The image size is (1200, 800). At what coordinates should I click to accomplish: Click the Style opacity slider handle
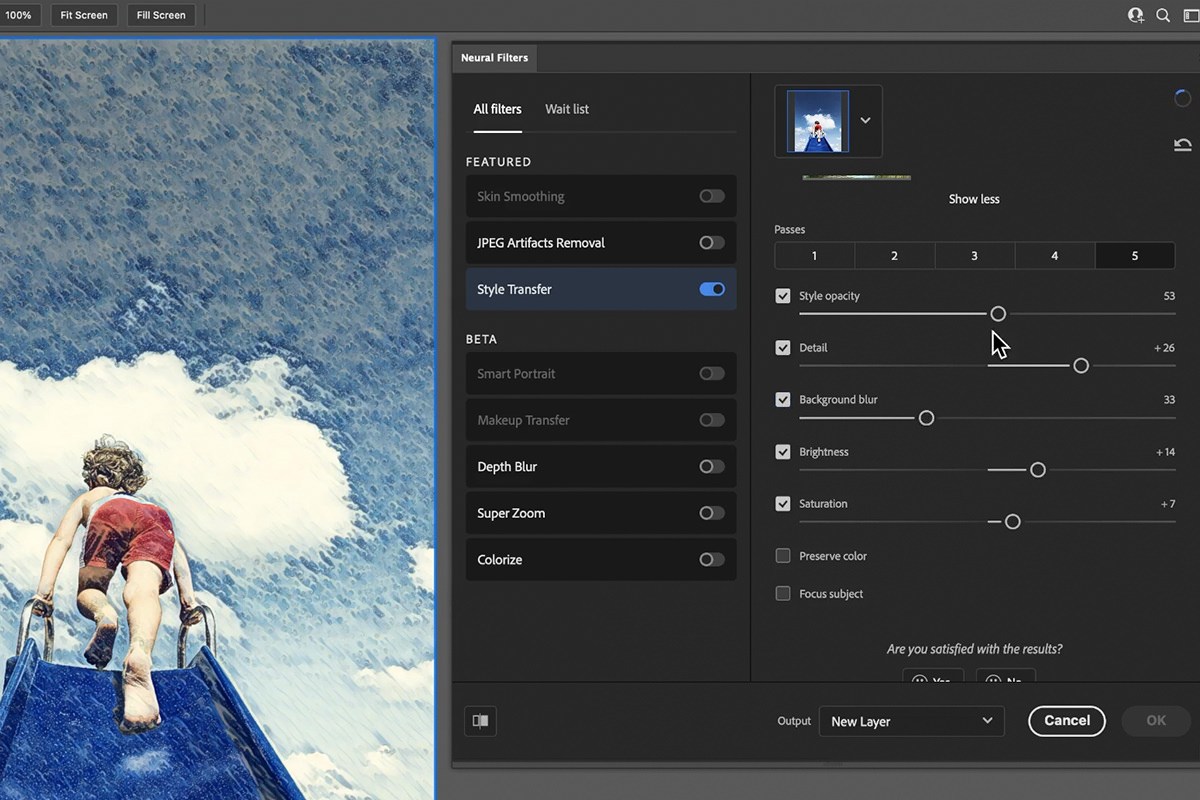998,314
